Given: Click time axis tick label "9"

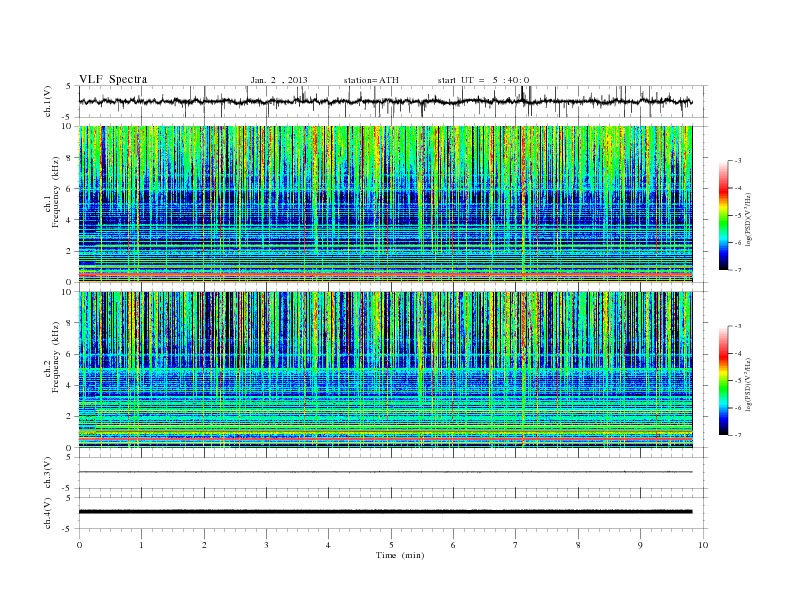Looking at the screenshot, I should (x=640, y=545).
